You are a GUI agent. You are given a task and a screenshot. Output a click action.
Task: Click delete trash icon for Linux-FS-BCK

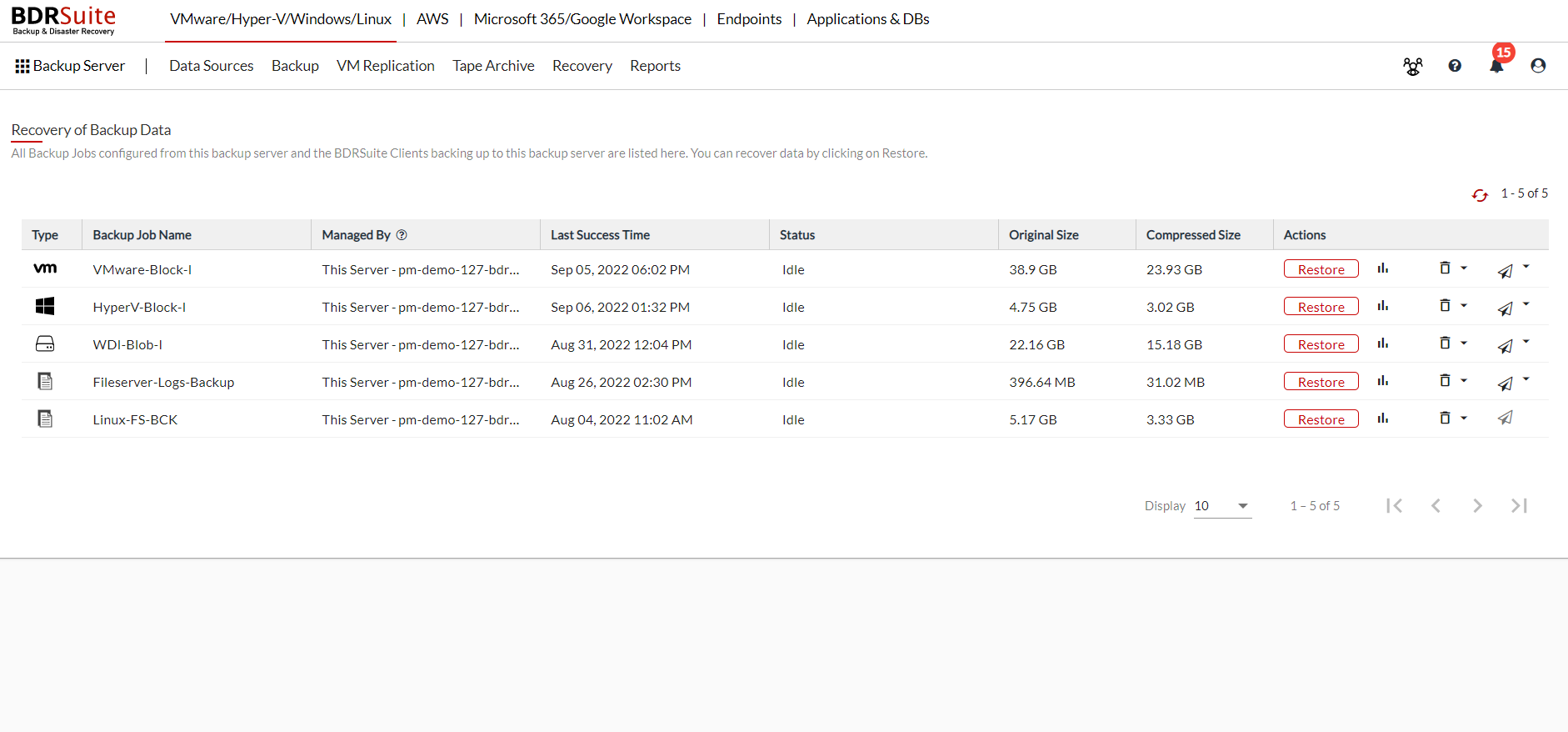pos(1446,418)
